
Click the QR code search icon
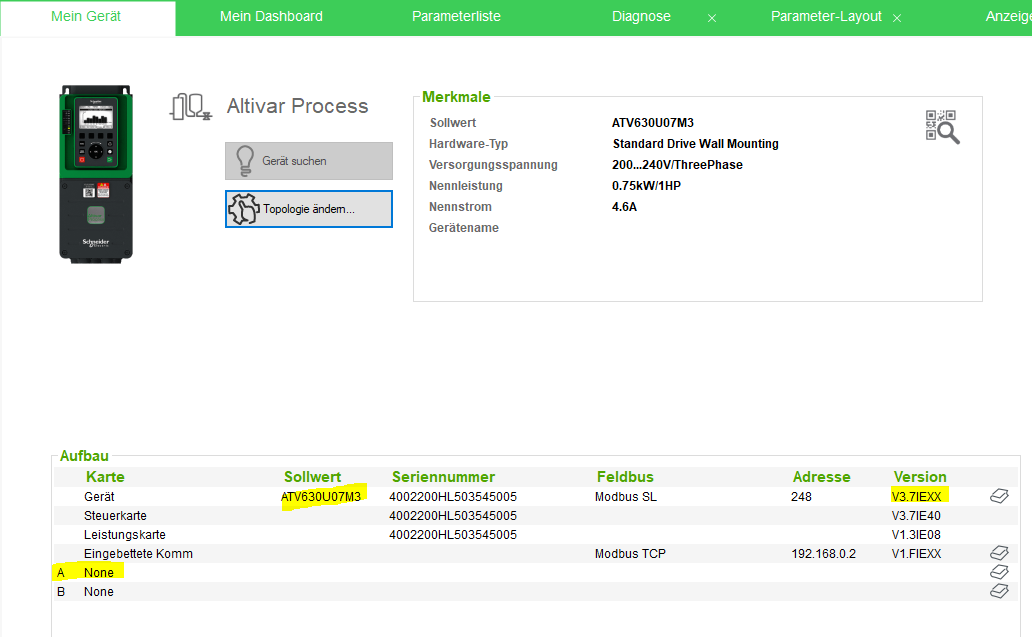point(942,126)
